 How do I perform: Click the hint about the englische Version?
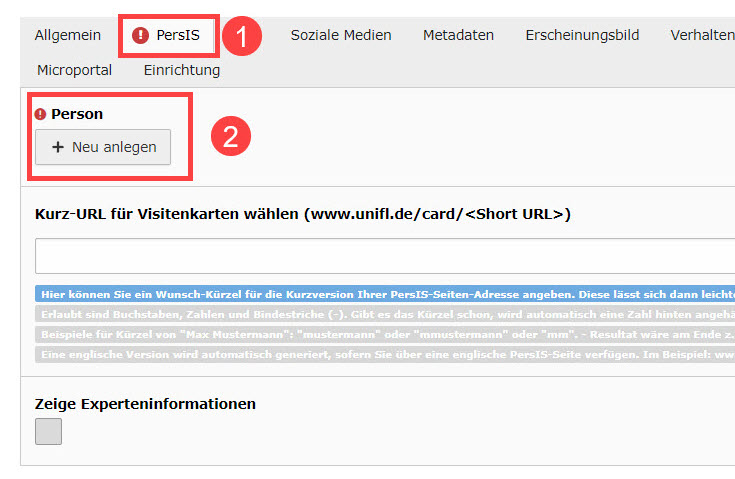tap(385, 354)
